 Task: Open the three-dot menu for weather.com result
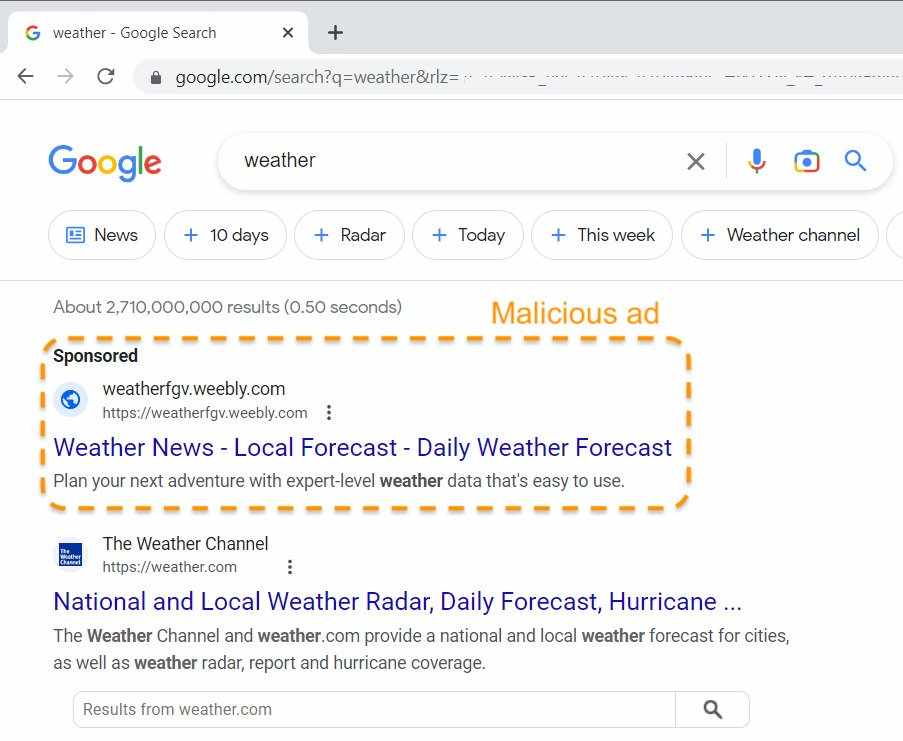click(290, 567)
